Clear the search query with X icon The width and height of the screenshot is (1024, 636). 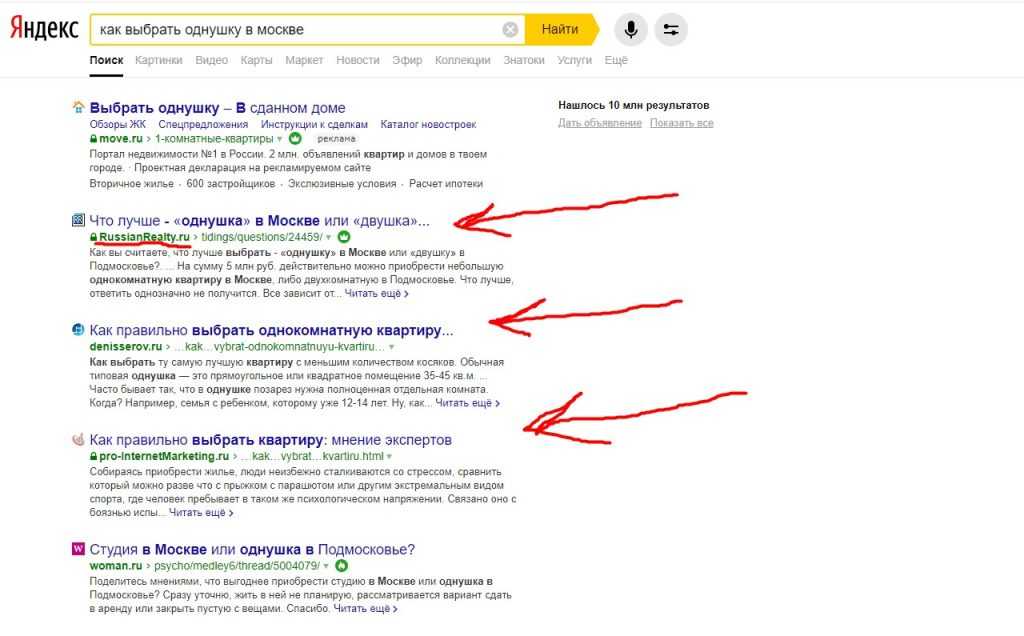tap(510, 29)
